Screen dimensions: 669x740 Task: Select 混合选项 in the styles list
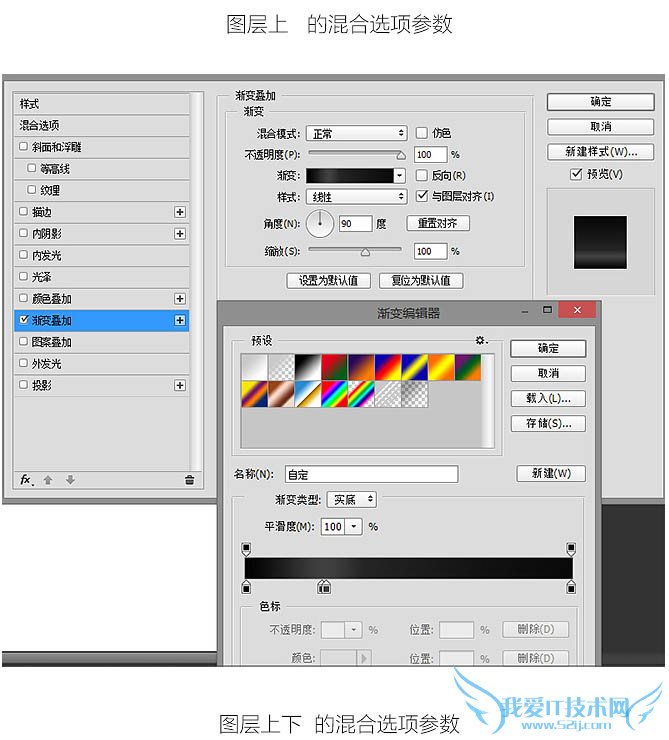pyautogui.click(x=102, y=126)
